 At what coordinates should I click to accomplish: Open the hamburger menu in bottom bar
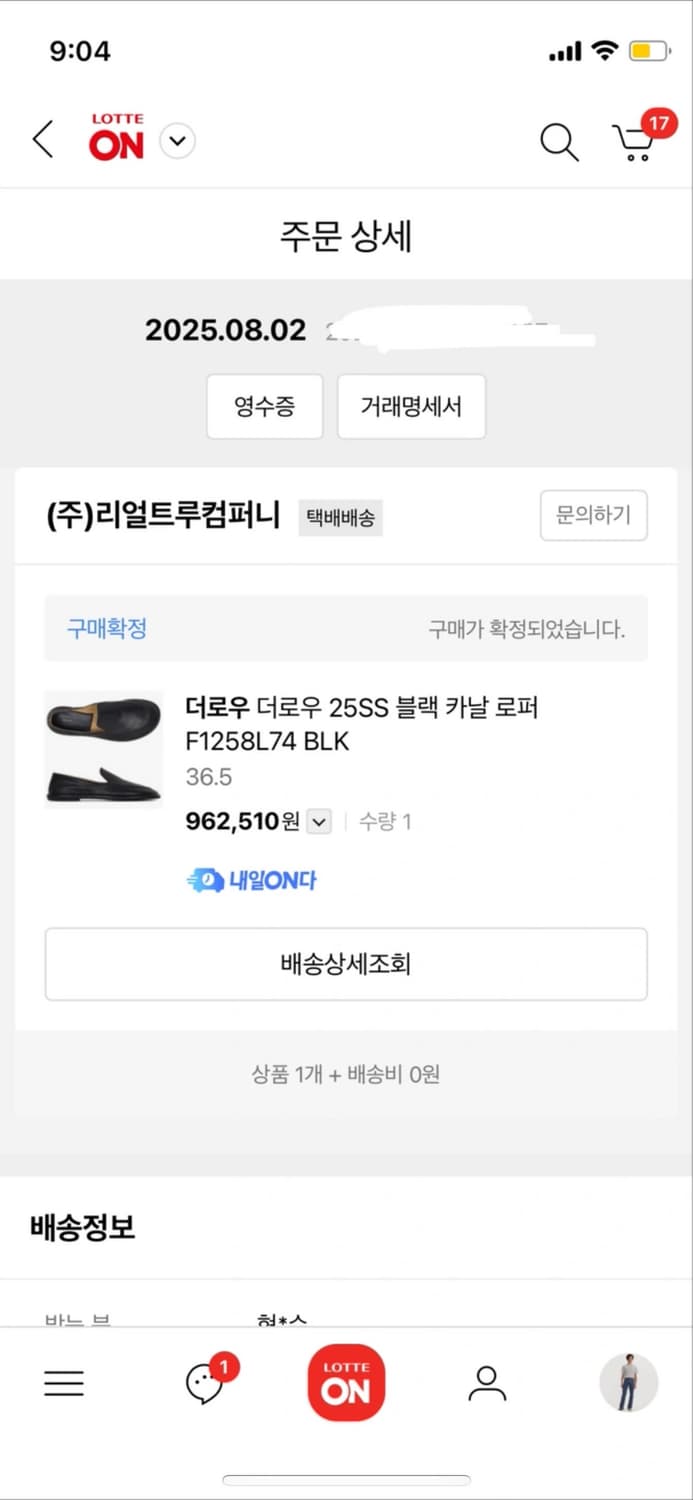coord(64,1383)
